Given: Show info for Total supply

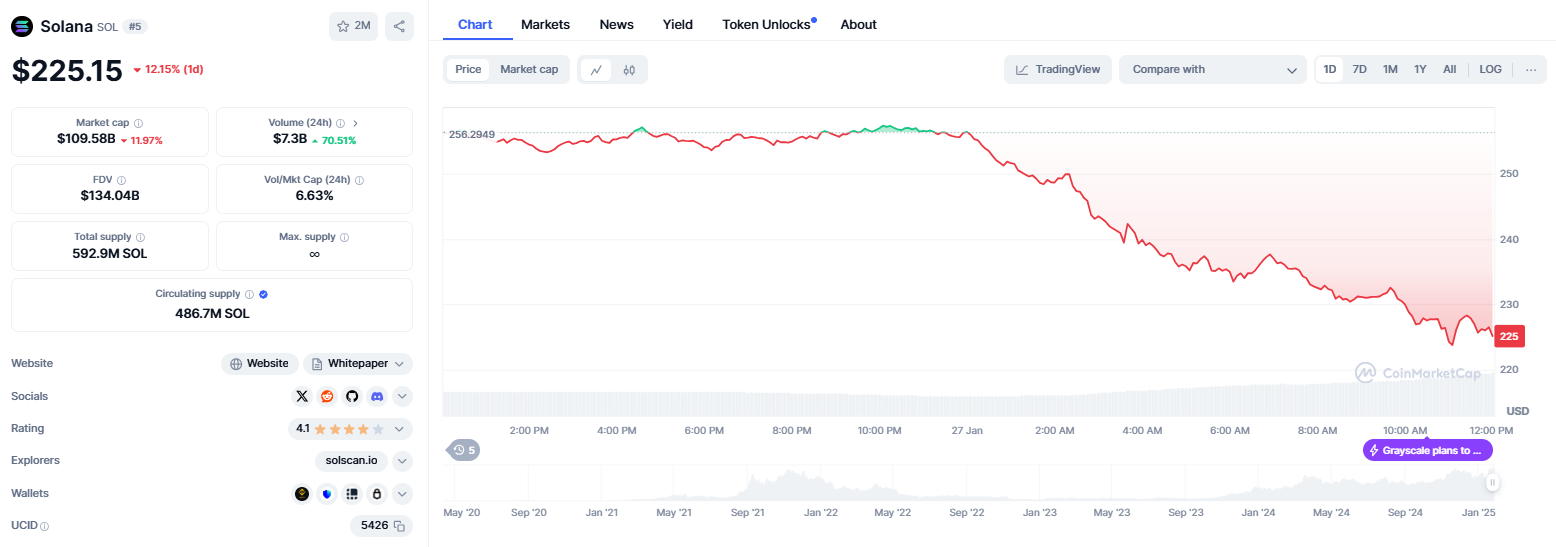Looking at the screenshot, I should coord(140,237).
